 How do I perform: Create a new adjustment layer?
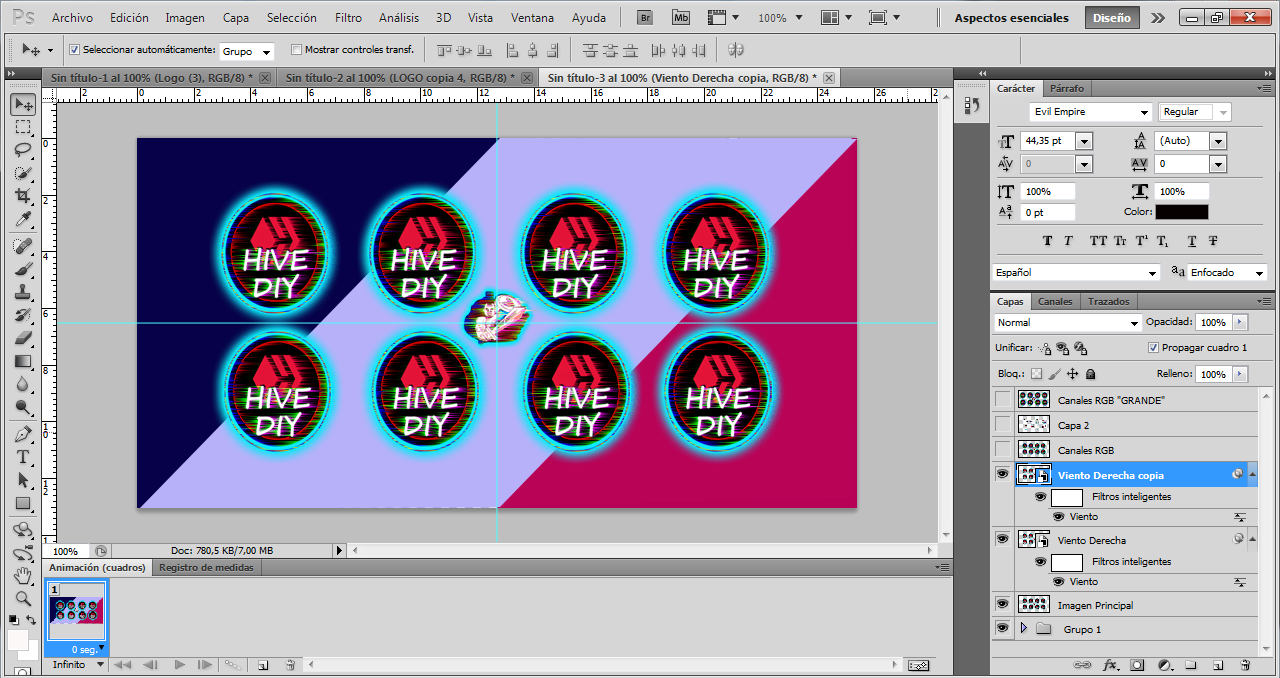(1164, 665)
